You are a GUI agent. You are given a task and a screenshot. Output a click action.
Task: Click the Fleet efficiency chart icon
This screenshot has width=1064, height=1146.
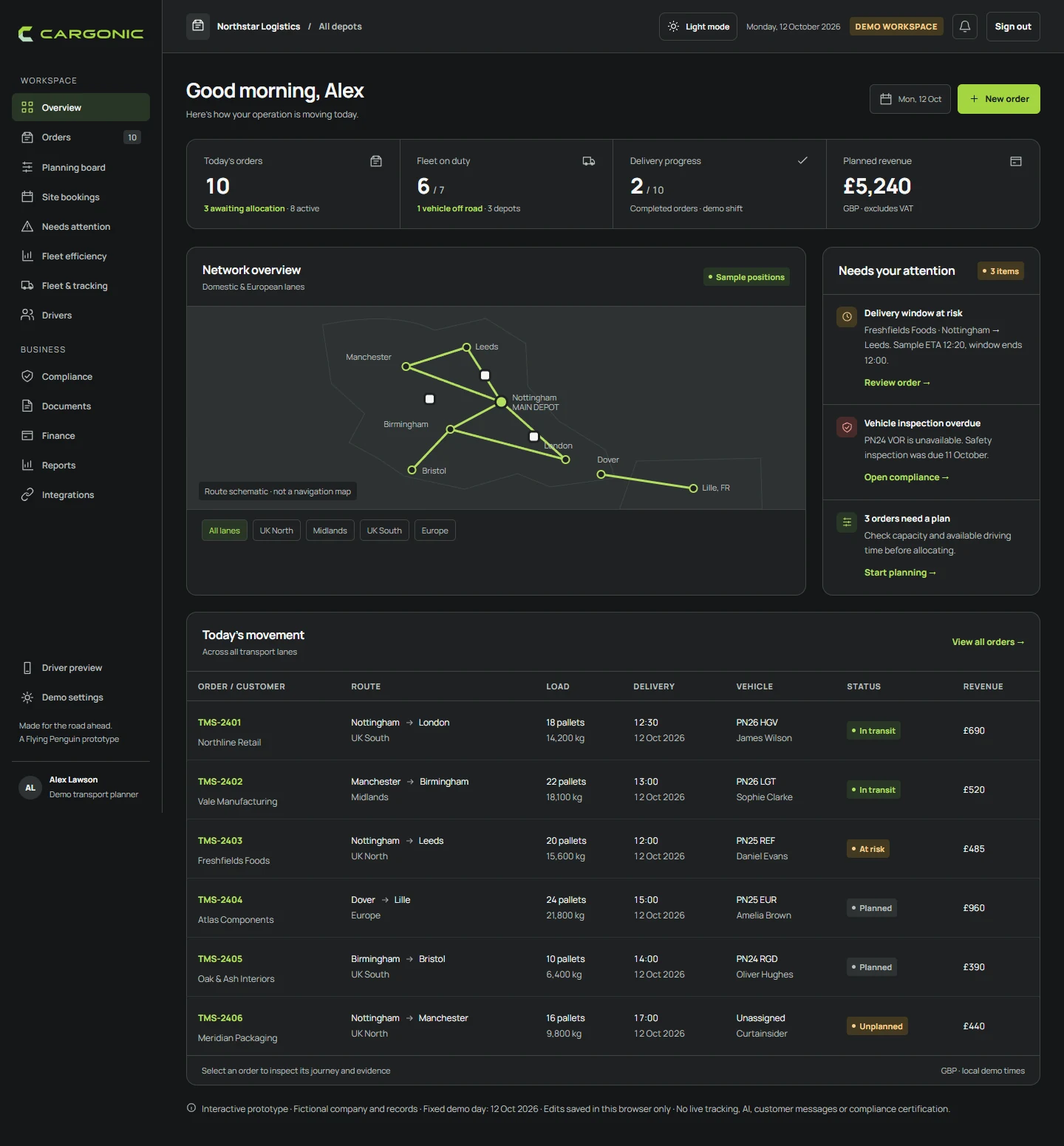tap(27, 256)
